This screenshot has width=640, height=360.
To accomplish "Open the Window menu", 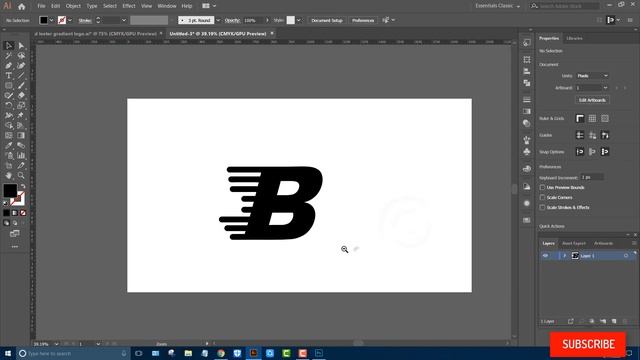I will pyautogui.click(x=167, y=6).
